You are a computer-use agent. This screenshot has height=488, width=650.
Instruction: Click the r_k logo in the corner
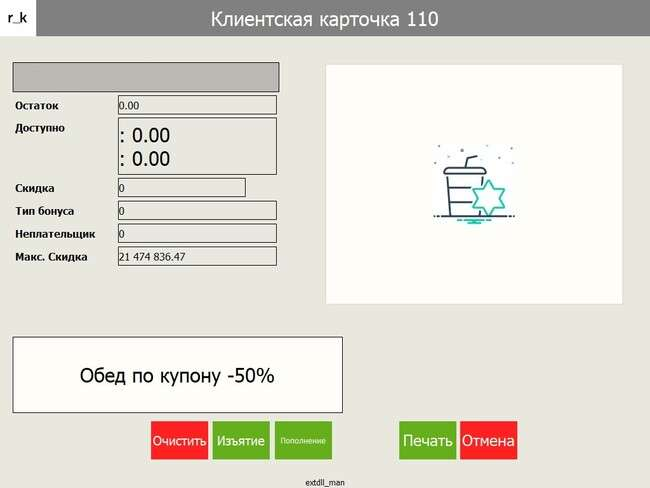[x=18, y=18]
